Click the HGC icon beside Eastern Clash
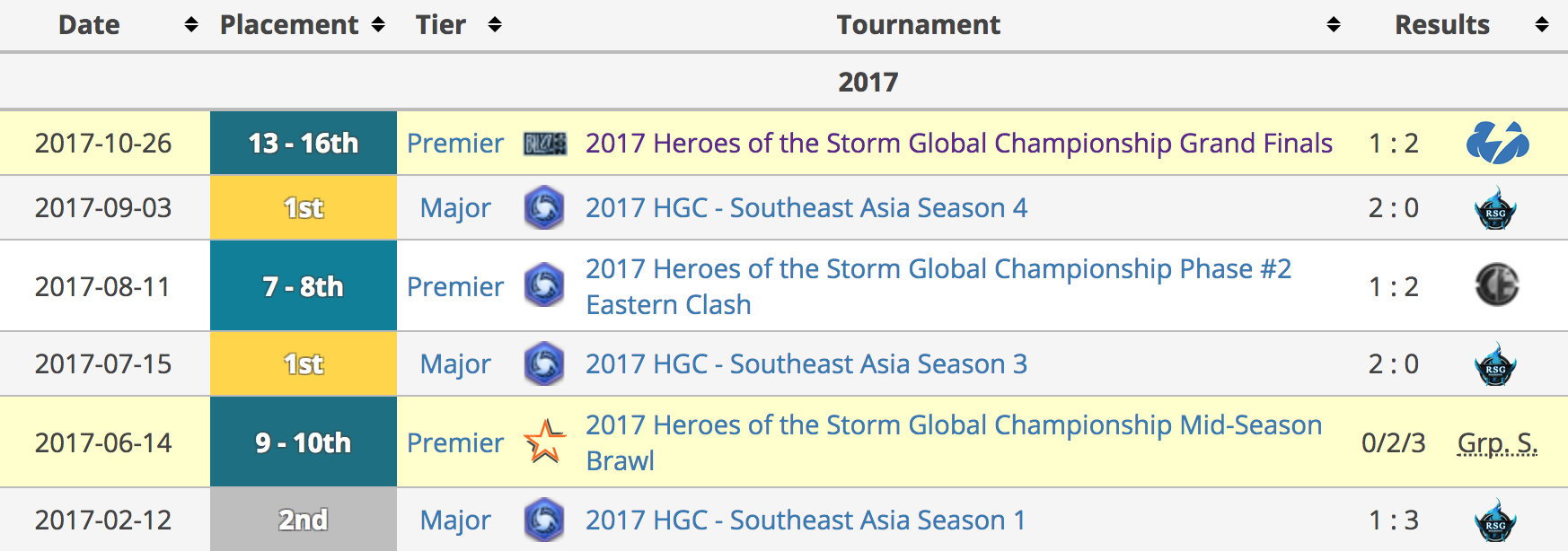Screen dimensions: 1568x551 tap(544, 285)
